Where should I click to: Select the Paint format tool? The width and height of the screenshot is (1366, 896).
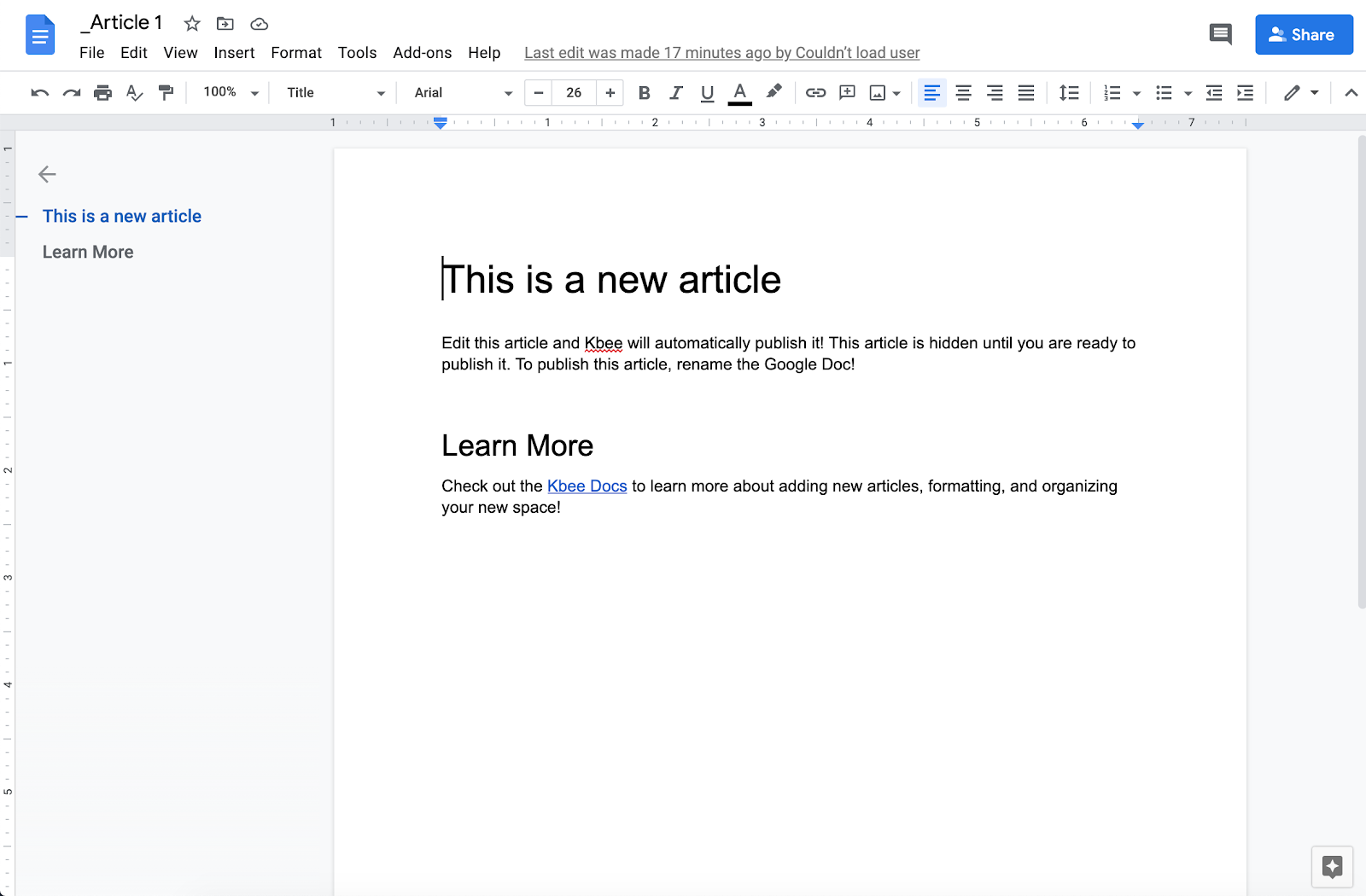click(166, 93)
